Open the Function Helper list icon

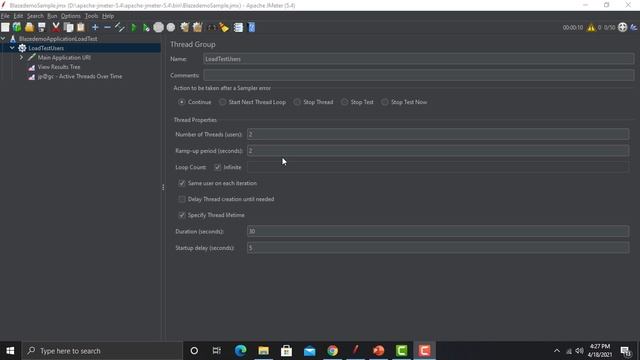click(238, 27)
